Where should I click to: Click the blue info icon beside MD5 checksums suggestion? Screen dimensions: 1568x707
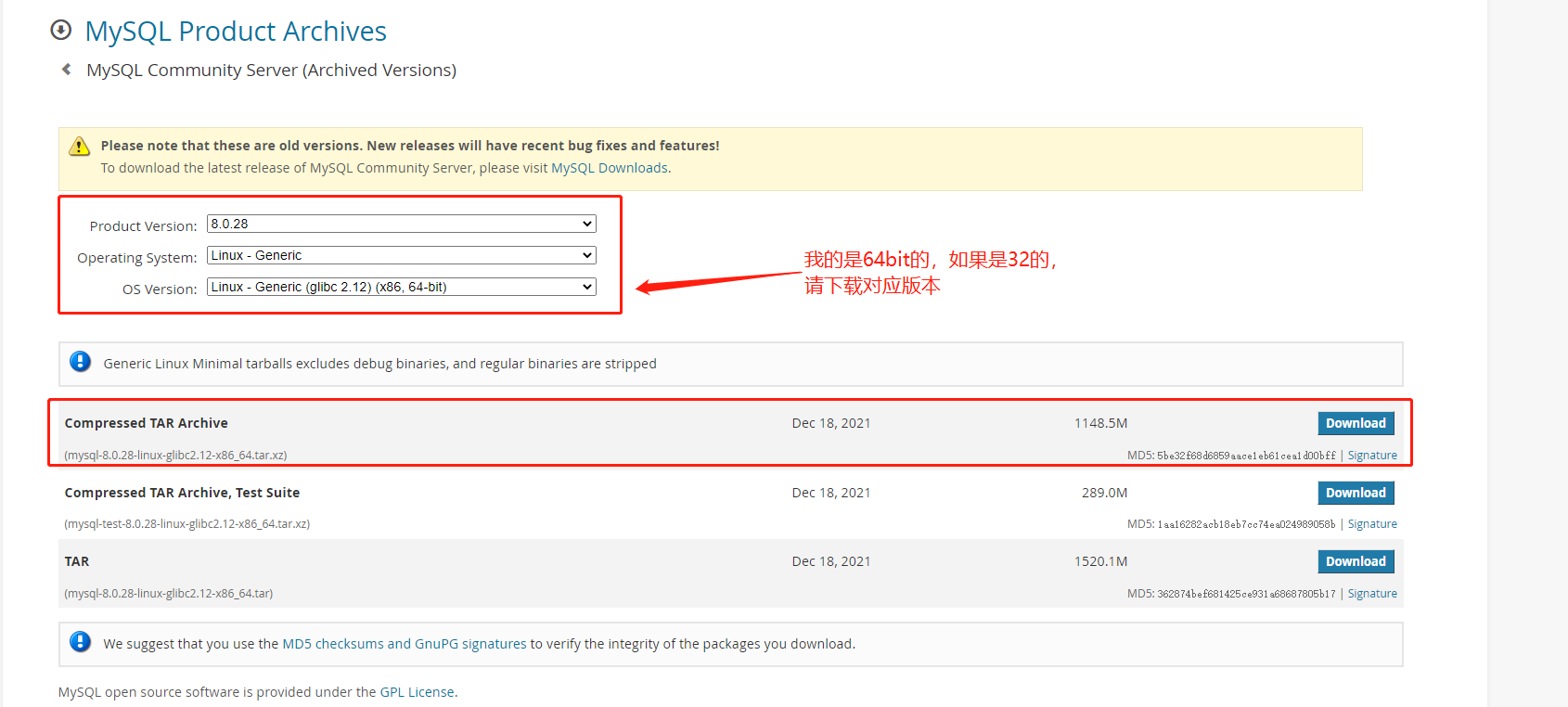(81, 642)
